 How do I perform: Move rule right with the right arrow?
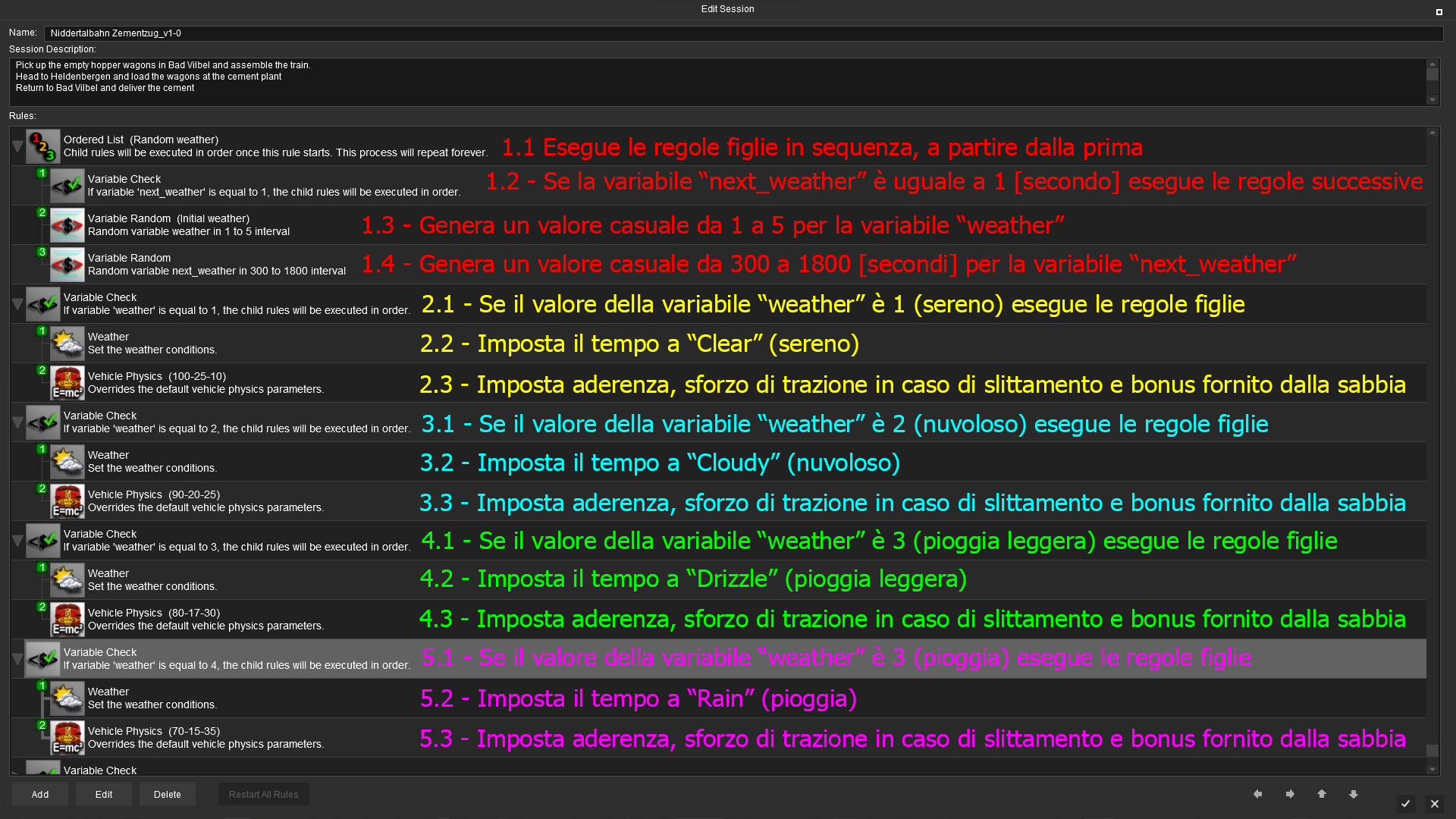tap(1290, 794)
